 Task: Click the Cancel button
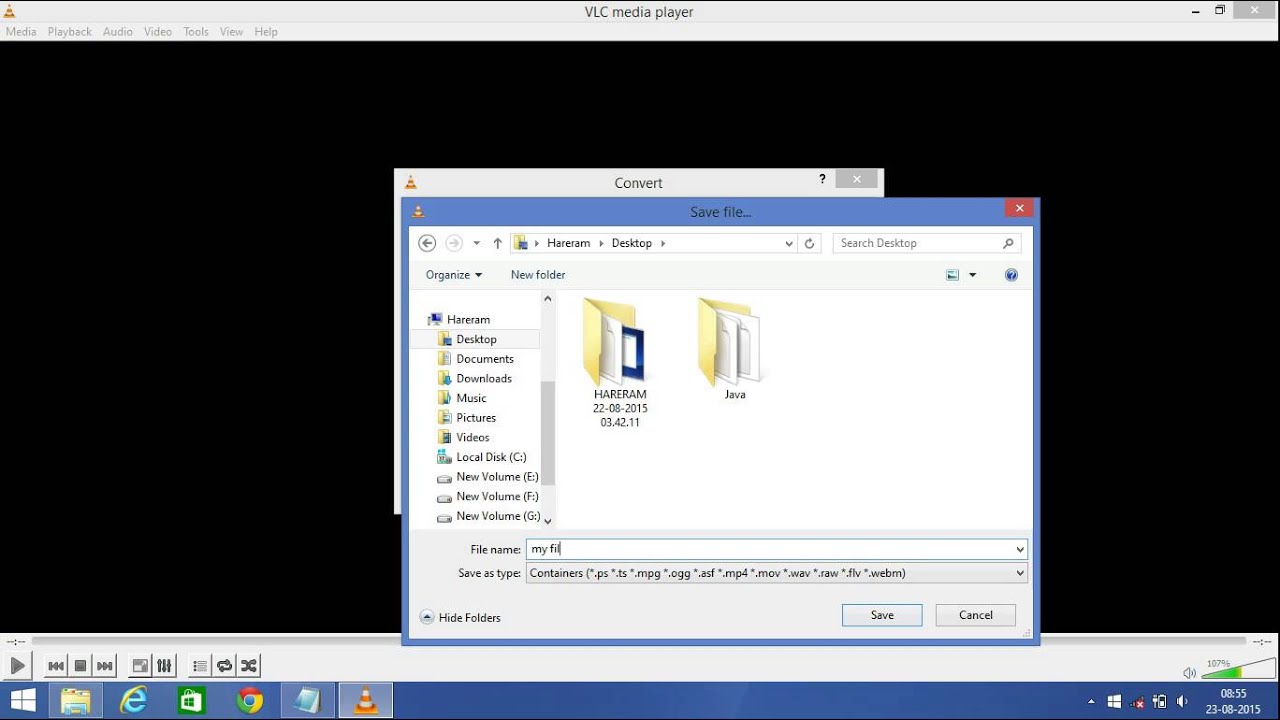pos(976,615)
